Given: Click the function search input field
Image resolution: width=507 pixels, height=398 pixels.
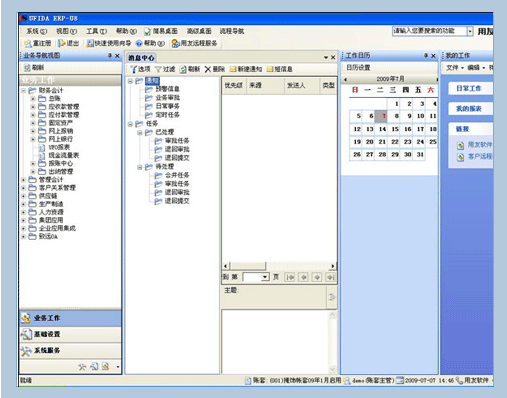Looking at the screenshot, I should coord(430,31).
